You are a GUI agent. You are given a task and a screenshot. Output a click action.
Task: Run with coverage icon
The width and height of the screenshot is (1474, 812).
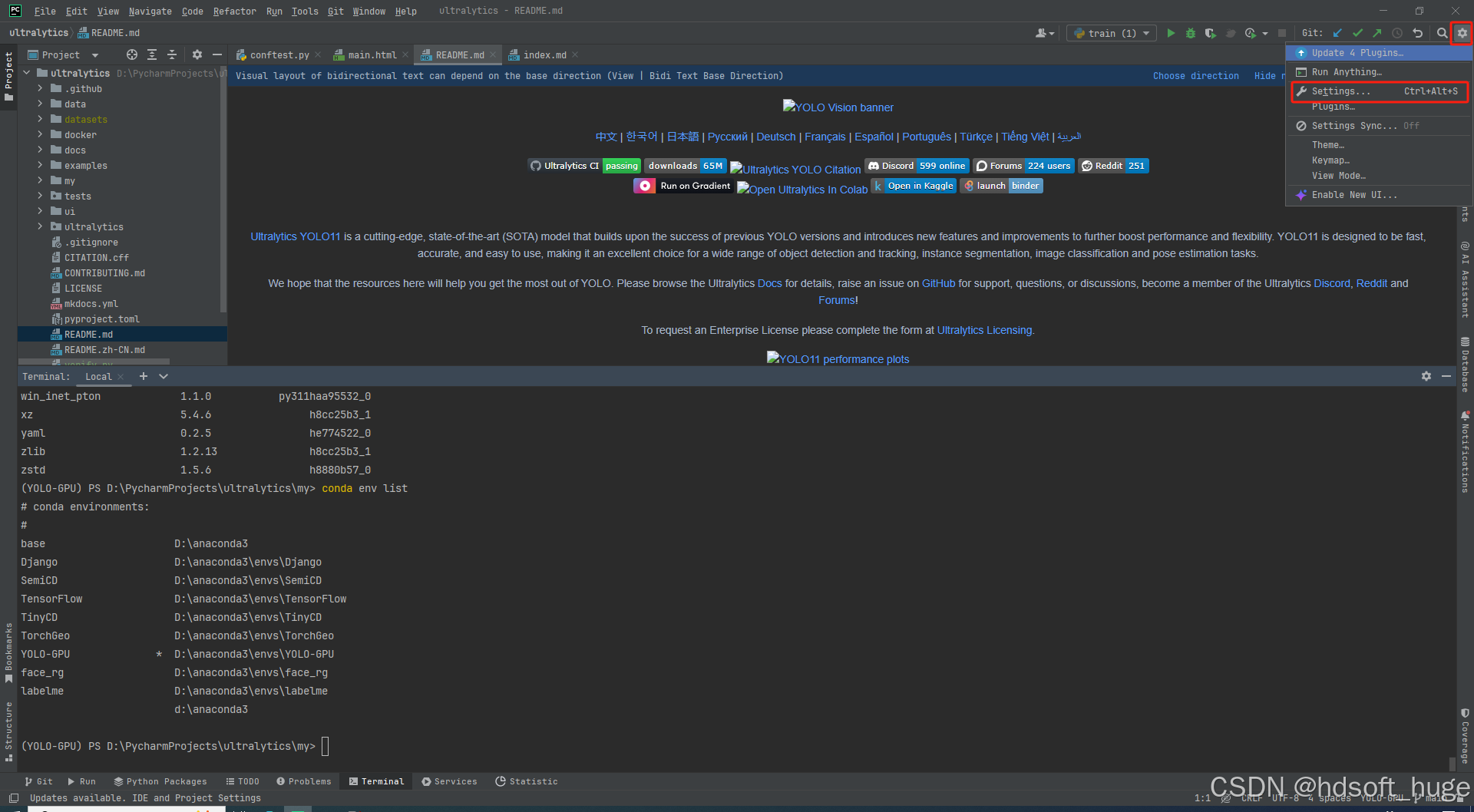pos(1211,33)
